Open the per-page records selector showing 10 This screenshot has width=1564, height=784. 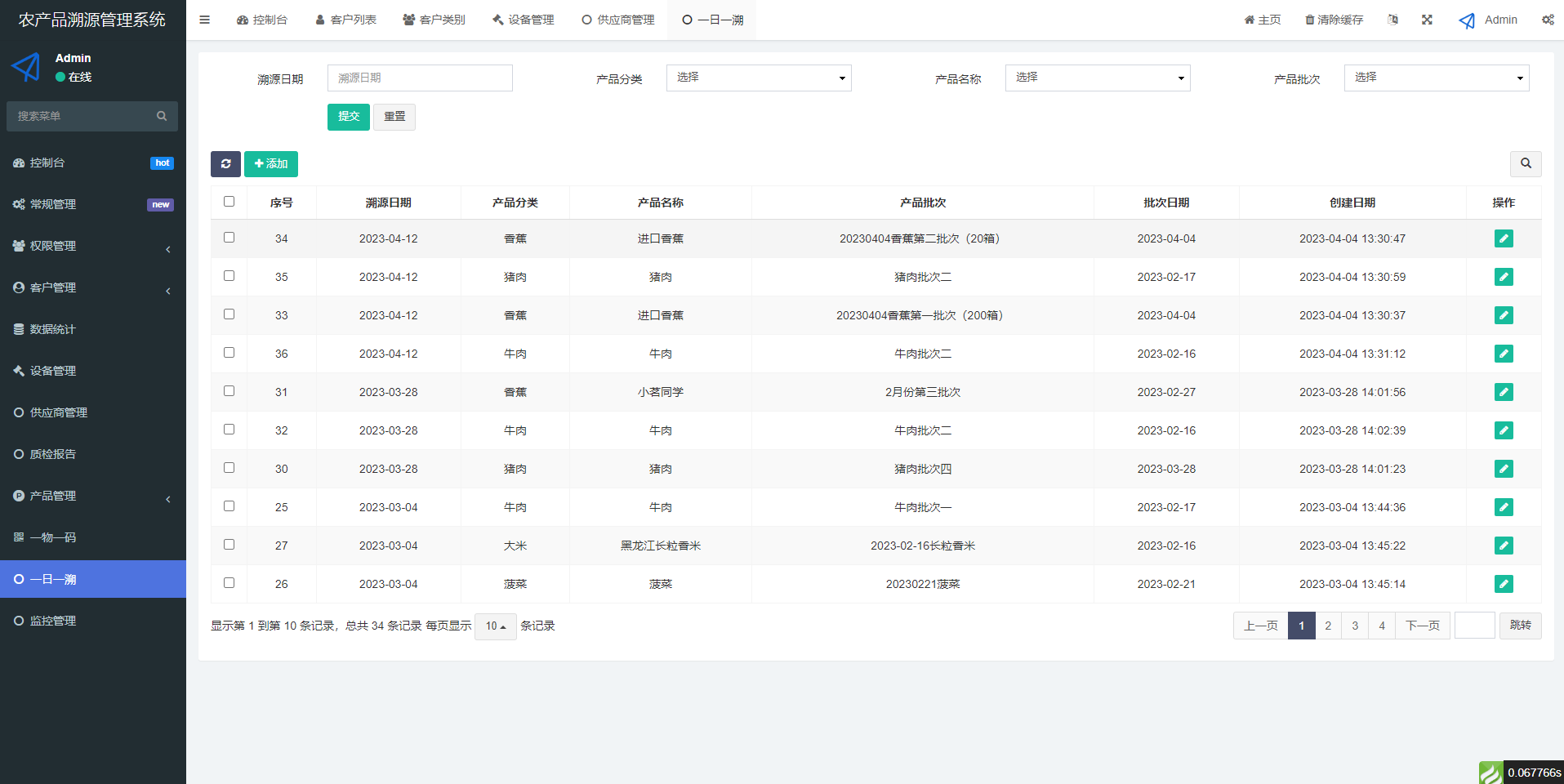(x=494, y=626)
